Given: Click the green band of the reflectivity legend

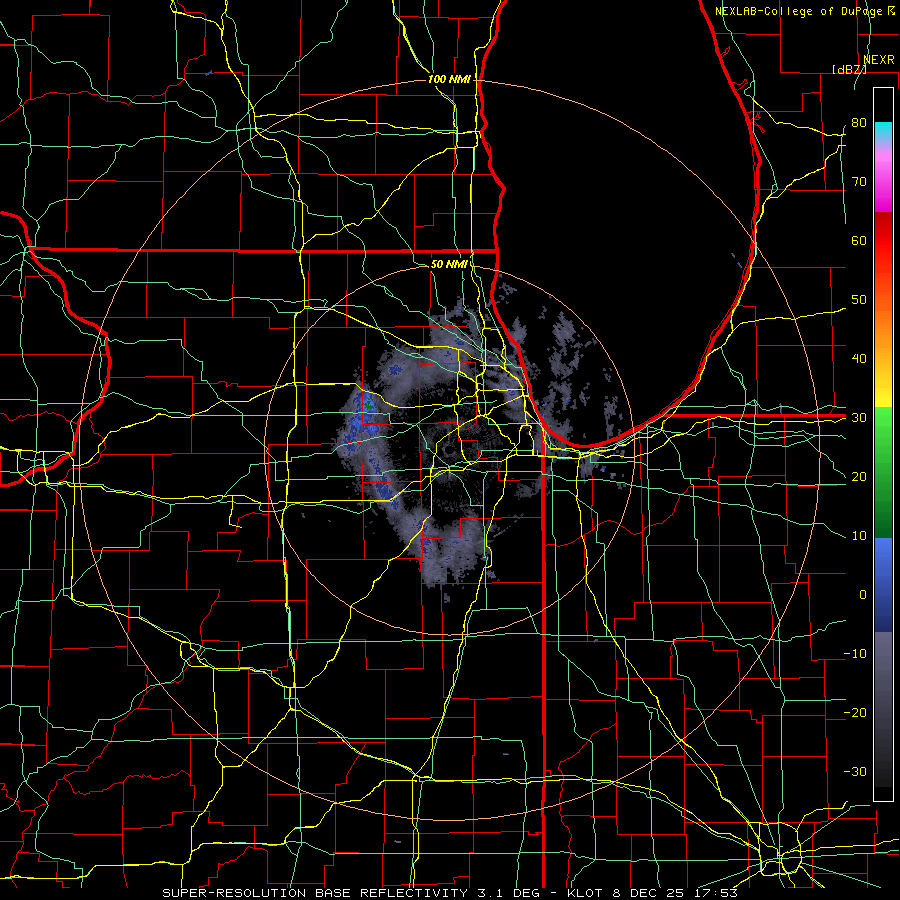Looking at the screenshot, I should [x=883, y=472].
